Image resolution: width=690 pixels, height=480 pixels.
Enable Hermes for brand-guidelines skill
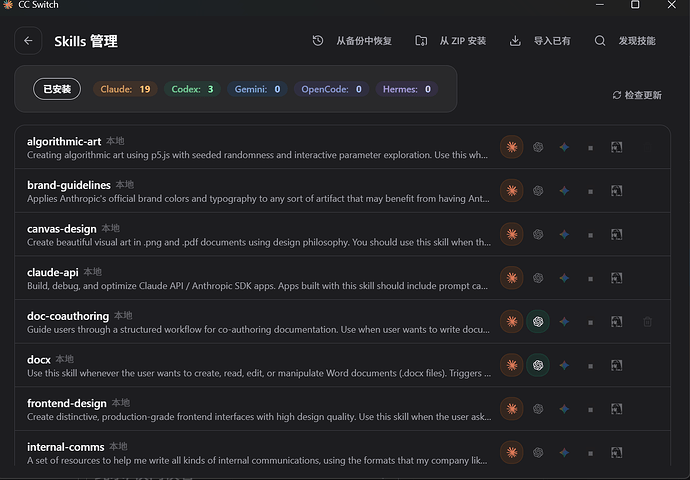617,191
